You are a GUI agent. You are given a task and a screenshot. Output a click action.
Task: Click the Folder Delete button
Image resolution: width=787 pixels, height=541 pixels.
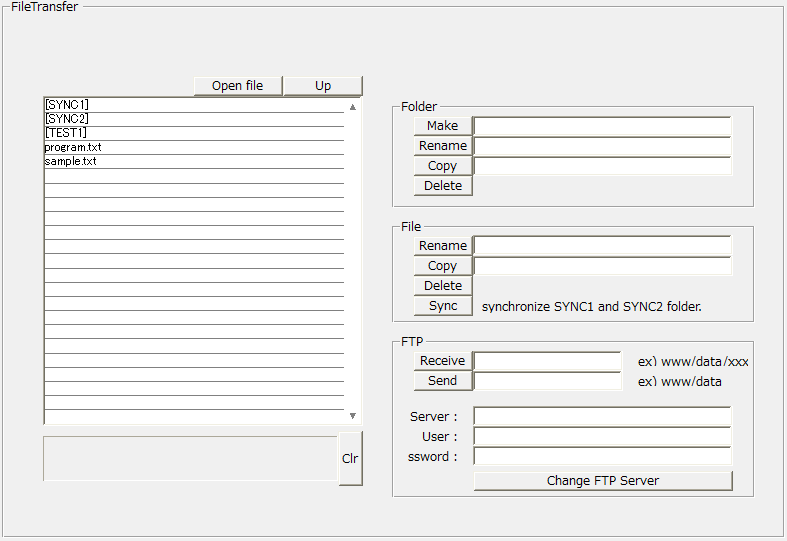(443, 186)
